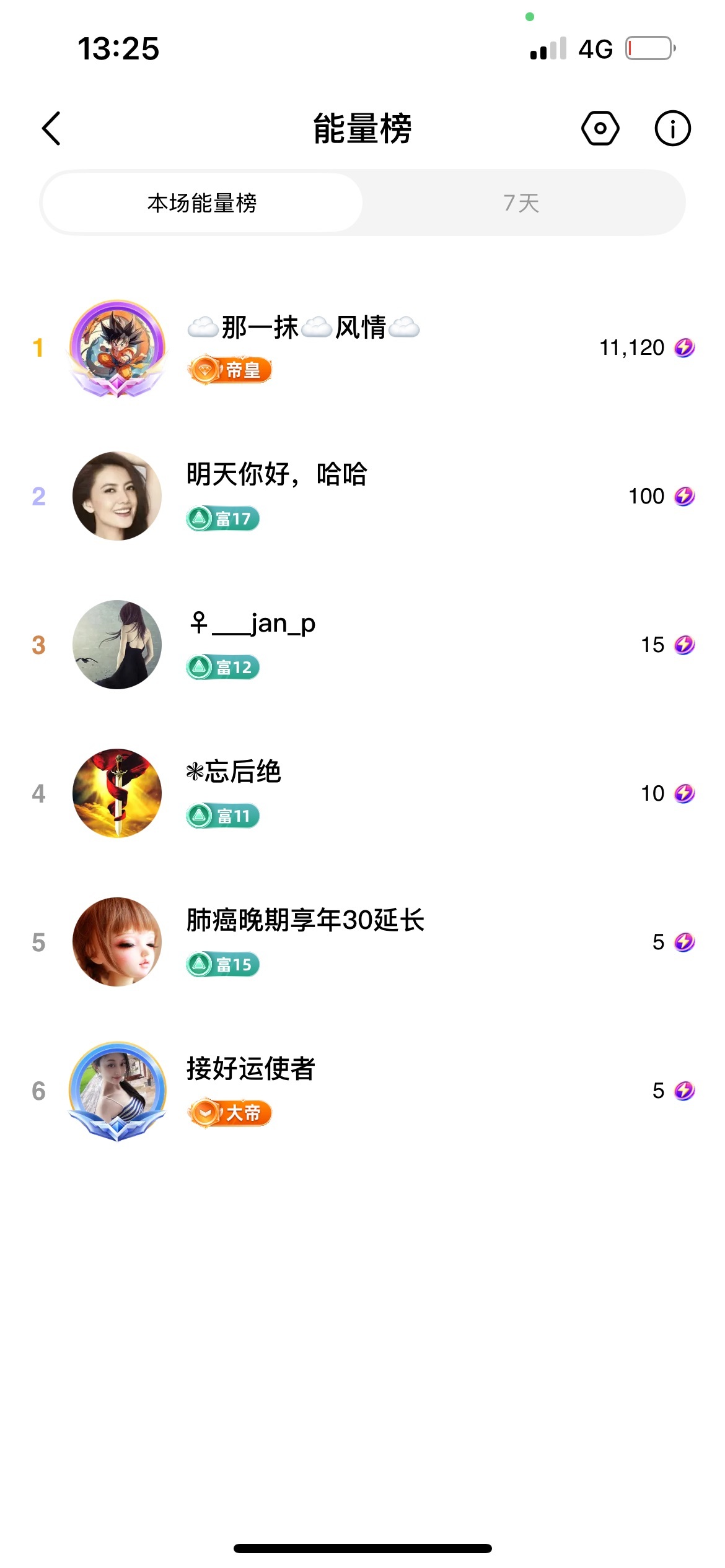Tap the 富11 level badge
This screenshot has width=725, height=1568.
[222, 816]
